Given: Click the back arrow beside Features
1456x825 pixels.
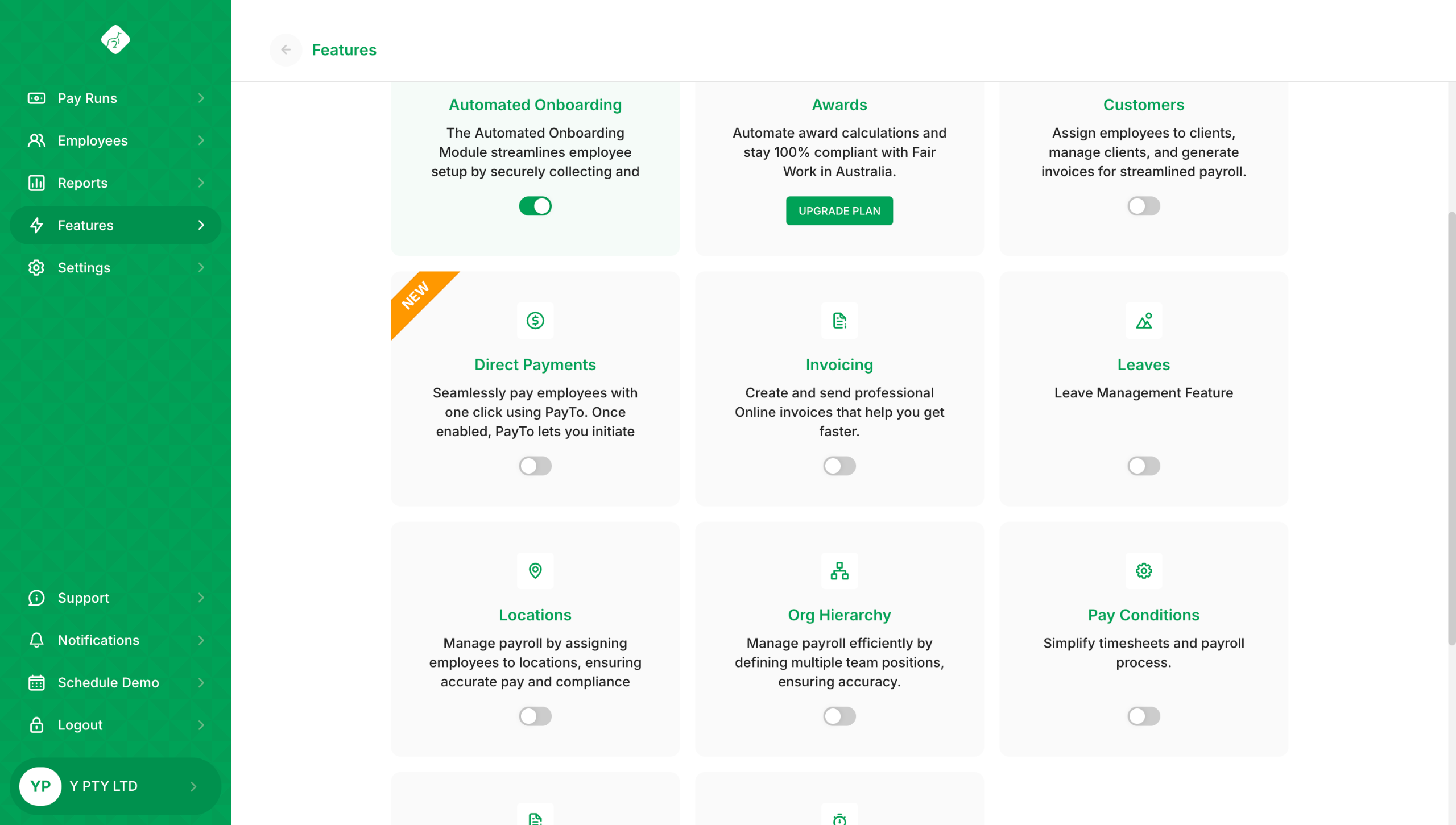Looking at the screenshot, I should coord(286,50).
